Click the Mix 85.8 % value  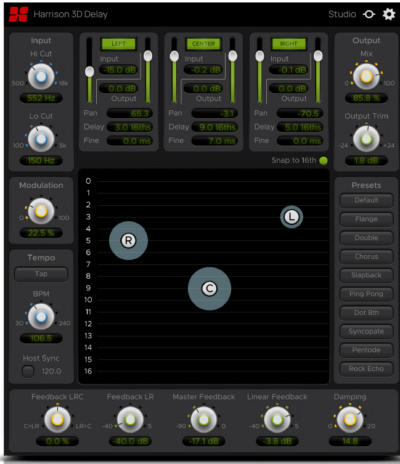tap(366, 98)
